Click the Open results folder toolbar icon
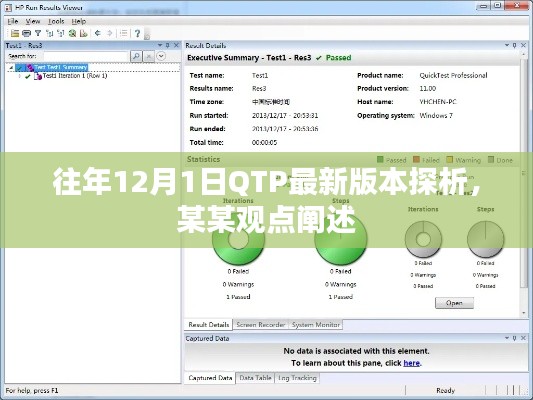533x400 pixels. (15, 33)
